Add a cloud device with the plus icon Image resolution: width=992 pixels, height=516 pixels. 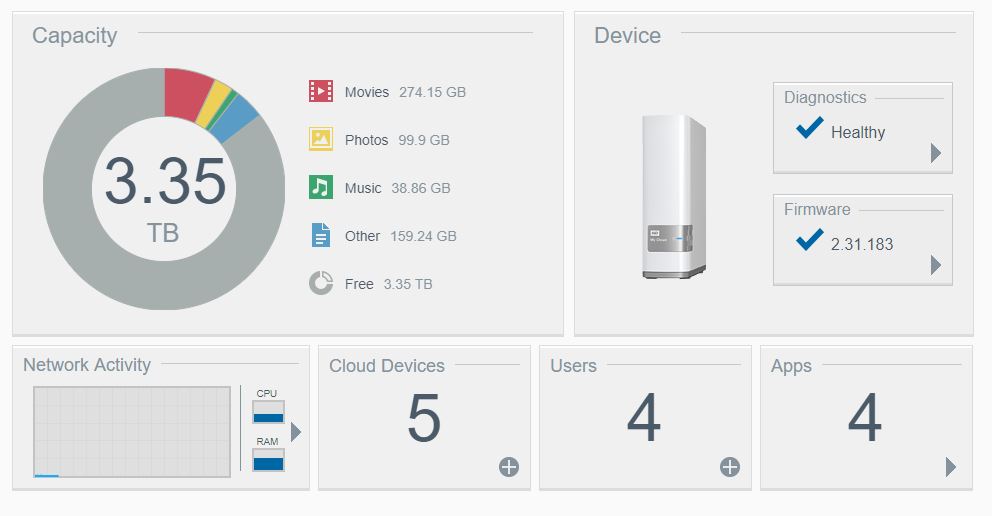pyautogui.click(x=509, y=467)
